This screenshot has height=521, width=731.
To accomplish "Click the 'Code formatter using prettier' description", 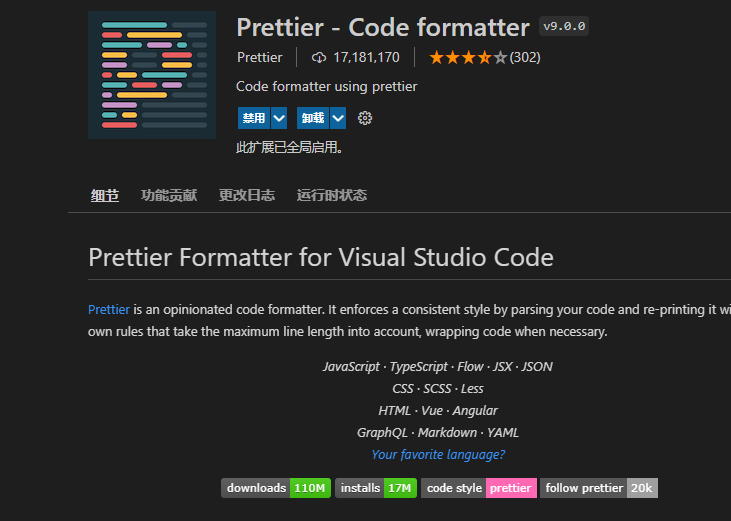I will tap(326, 86).
